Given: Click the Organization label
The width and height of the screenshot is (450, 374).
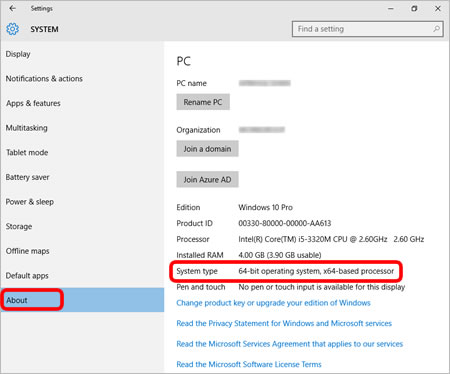Looking at the screenshot, I should click(198, 130).
